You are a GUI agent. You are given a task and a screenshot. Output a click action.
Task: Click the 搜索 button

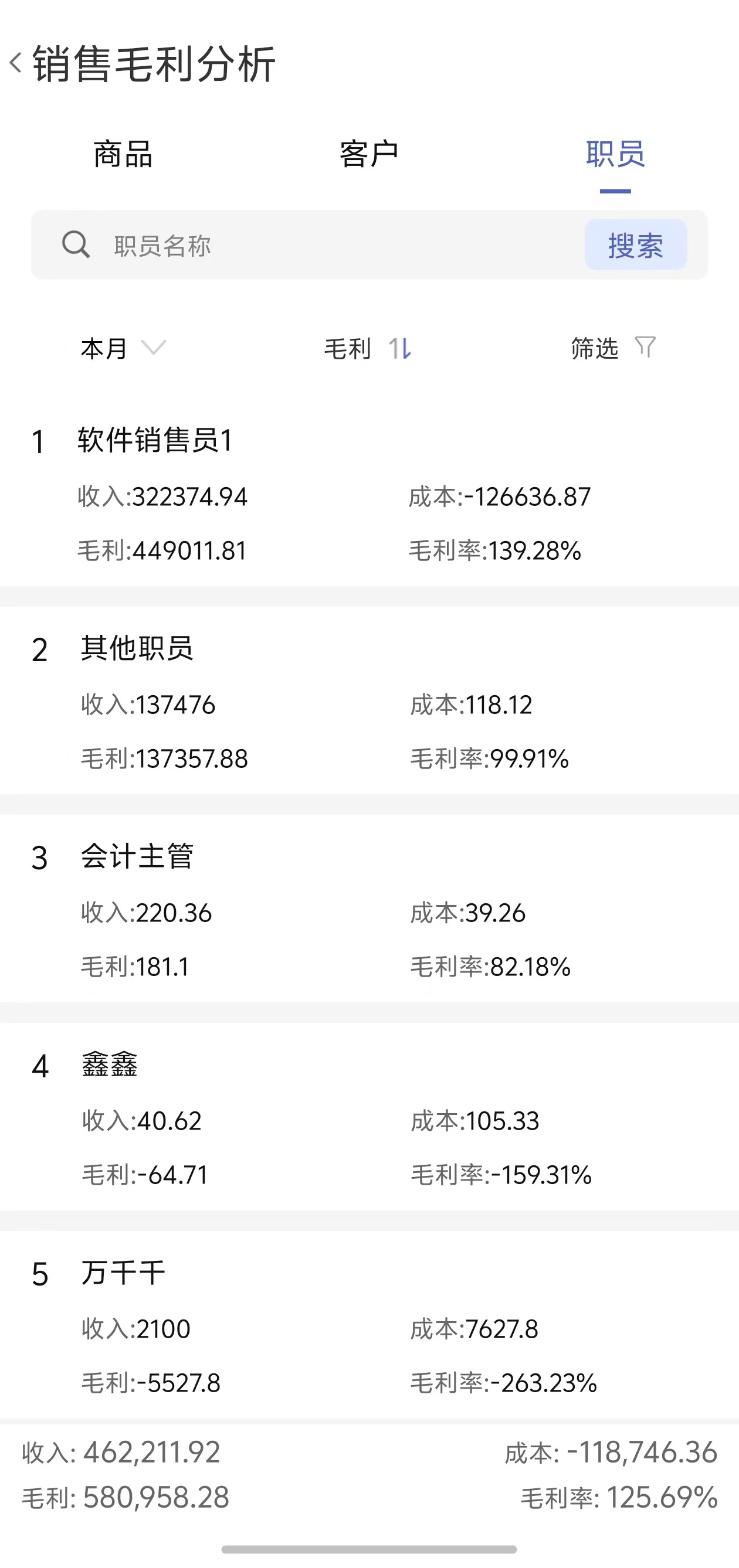pos(636,244)
